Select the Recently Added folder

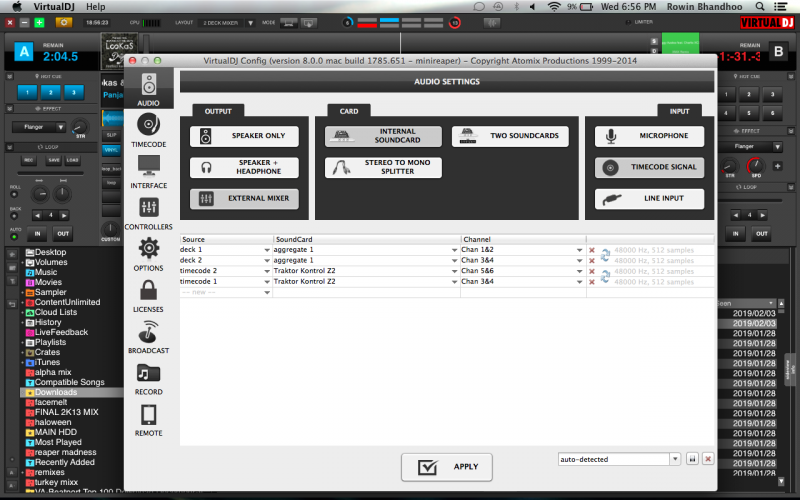(64, 462)
